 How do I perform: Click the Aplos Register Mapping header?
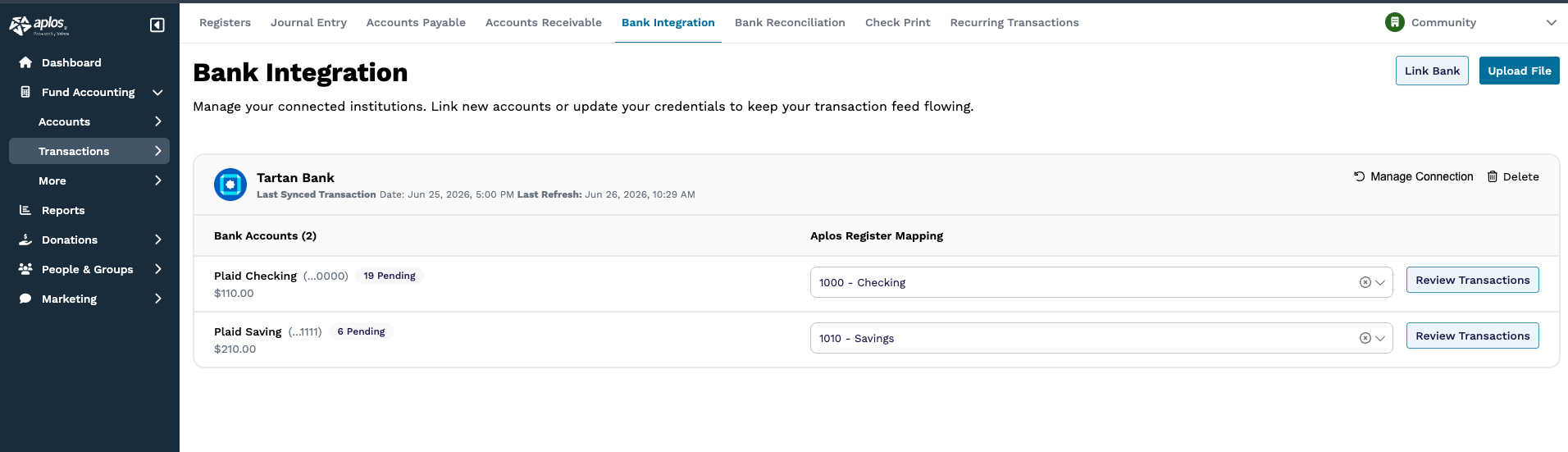877,235
